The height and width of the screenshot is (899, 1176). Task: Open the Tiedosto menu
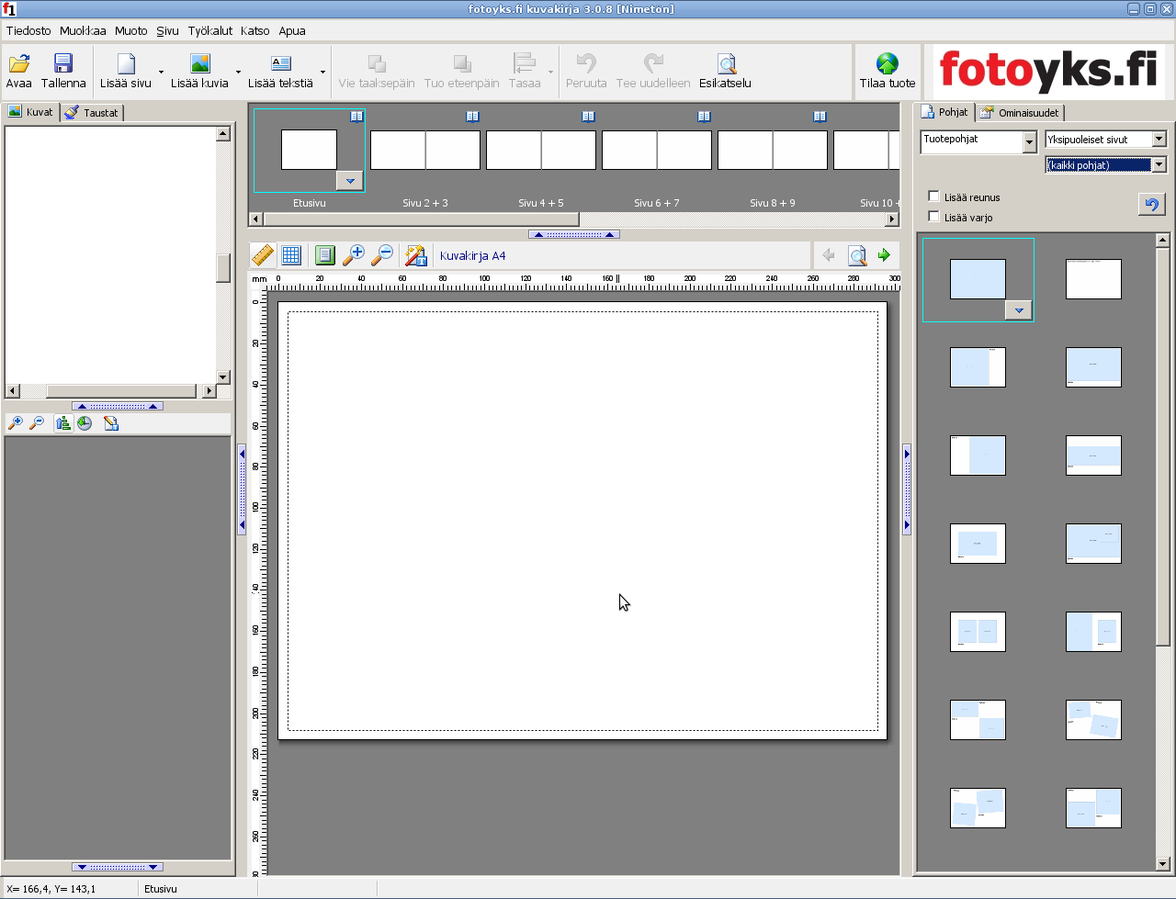(x=28, y=31)
